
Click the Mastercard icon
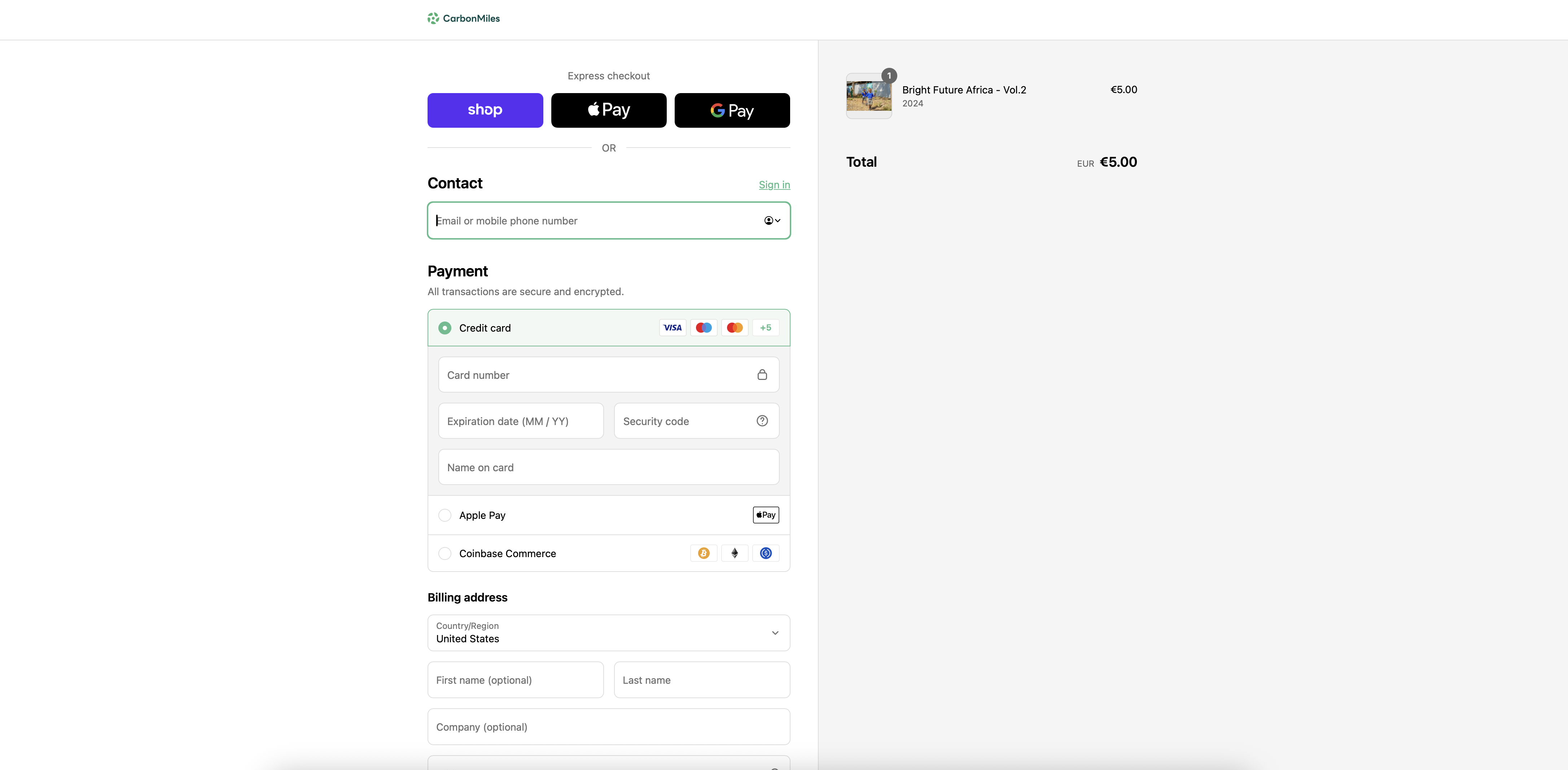pyautogui.click(x=734, y=328)
